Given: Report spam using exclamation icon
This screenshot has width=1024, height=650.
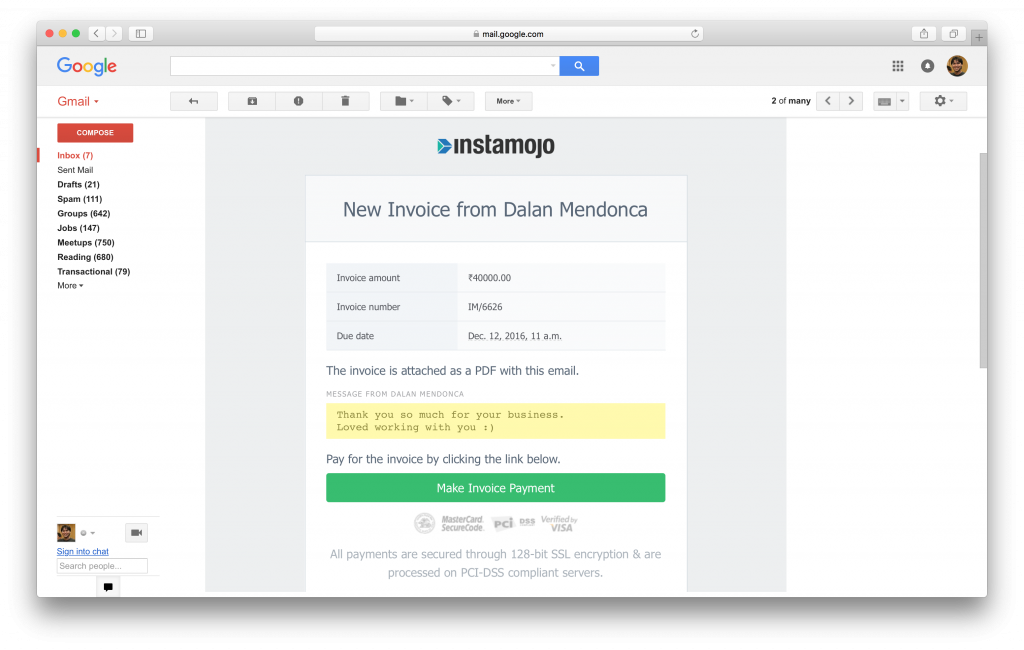Looking at the screenshot, I should [298, 101].
